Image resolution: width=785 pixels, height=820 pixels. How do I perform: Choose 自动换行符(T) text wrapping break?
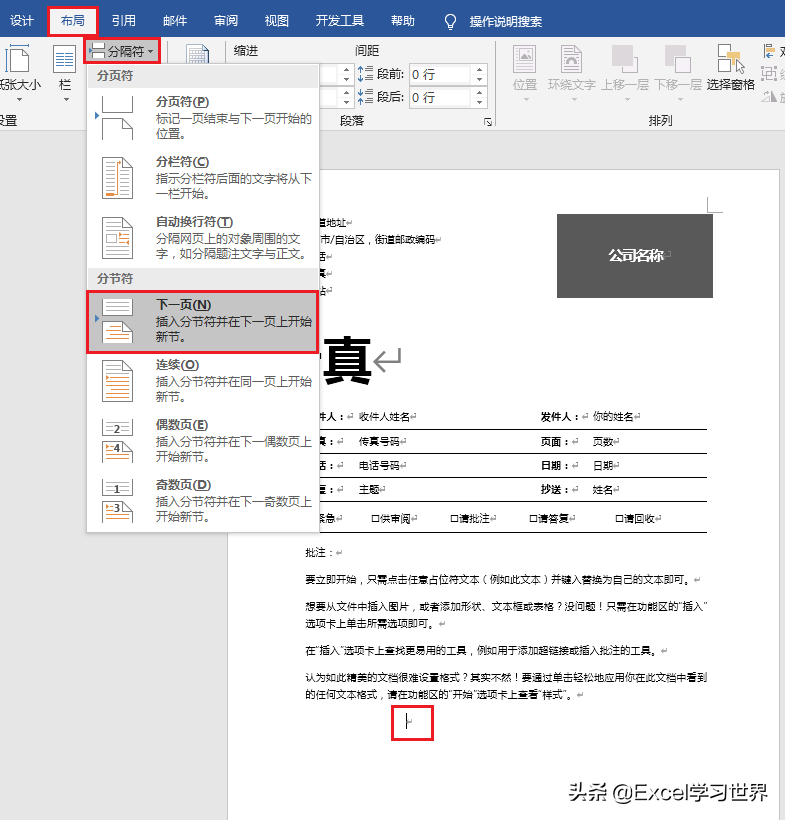pyautogui.click(x=202, y=238)
